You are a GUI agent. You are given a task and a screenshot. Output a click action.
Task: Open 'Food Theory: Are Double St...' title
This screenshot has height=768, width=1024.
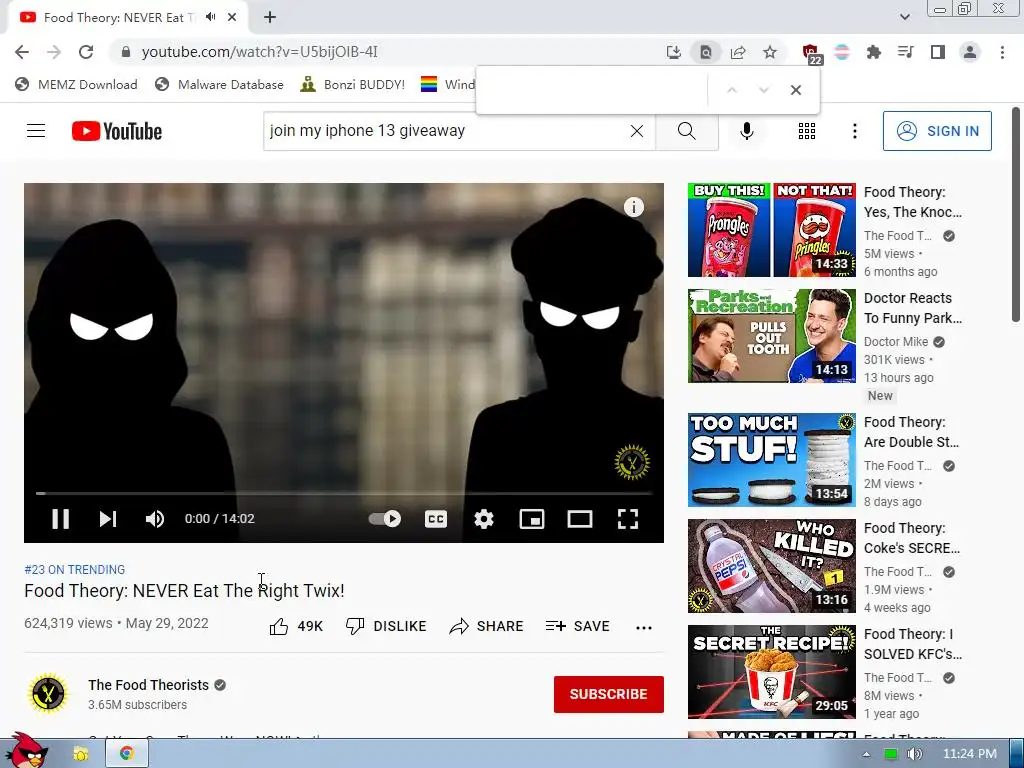[912, 432]
